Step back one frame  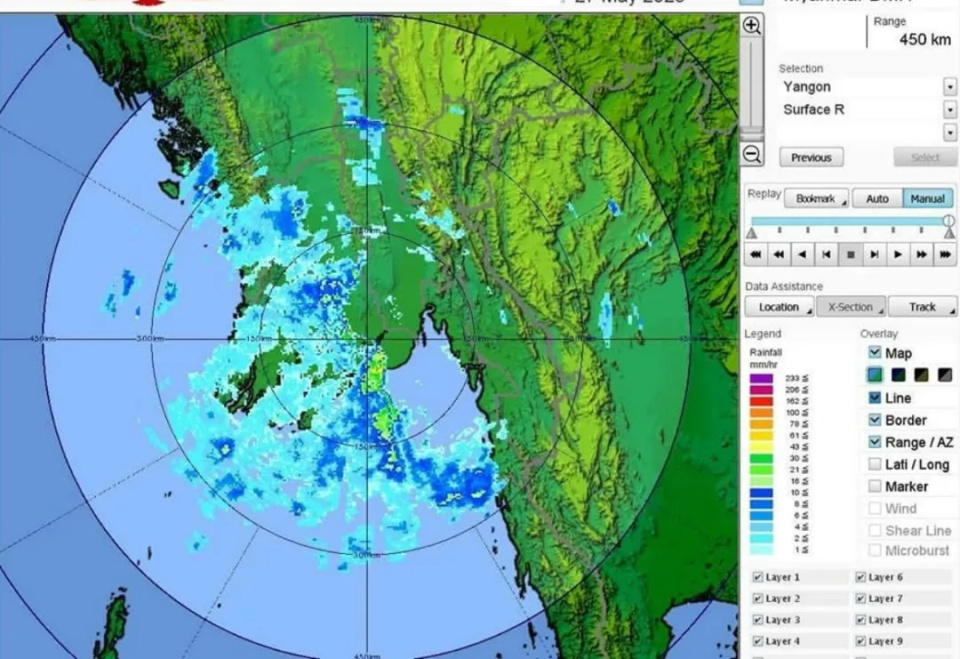(x=827, y=254)
